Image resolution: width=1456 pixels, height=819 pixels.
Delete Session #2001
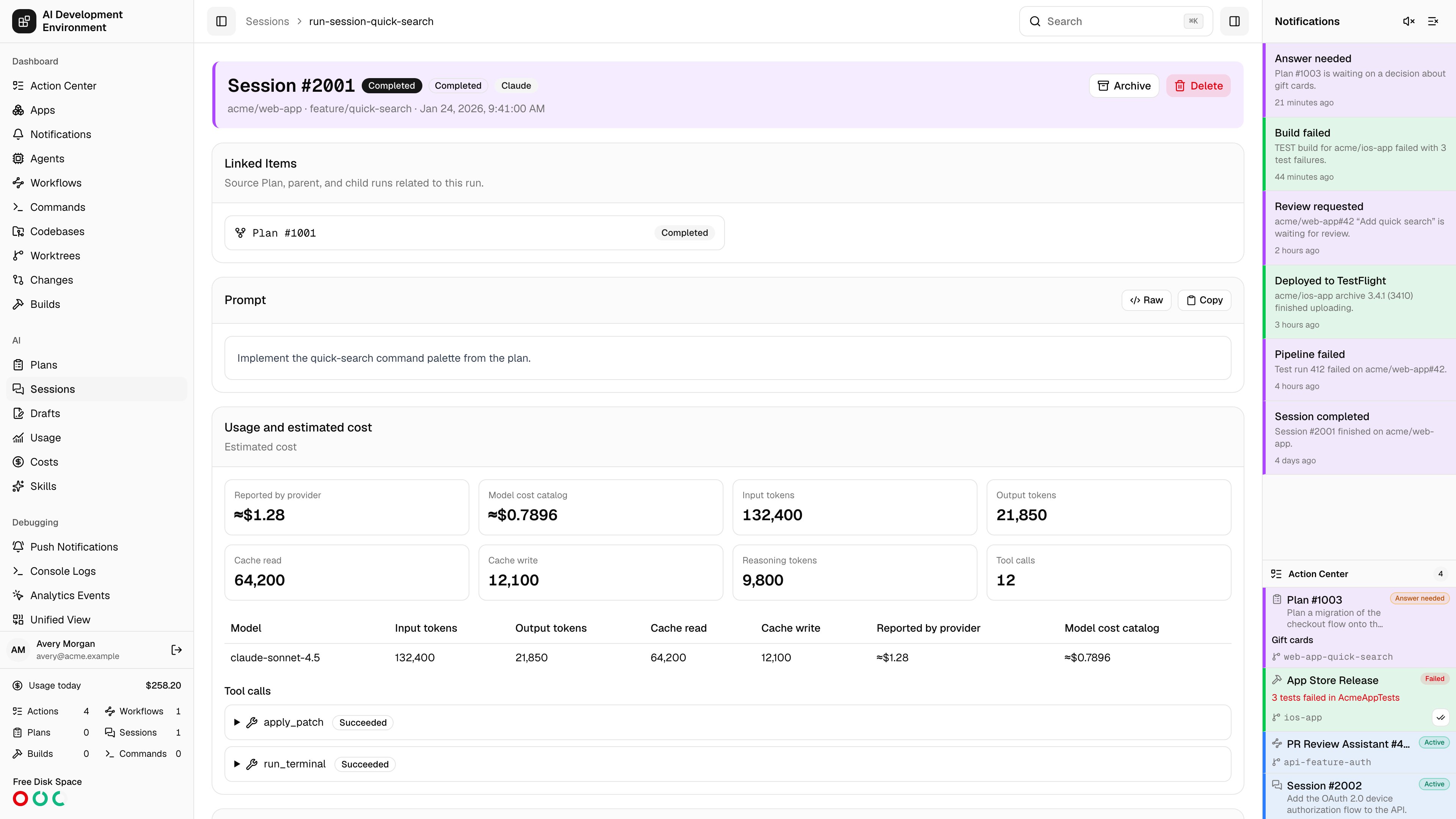coord(1198,86)
